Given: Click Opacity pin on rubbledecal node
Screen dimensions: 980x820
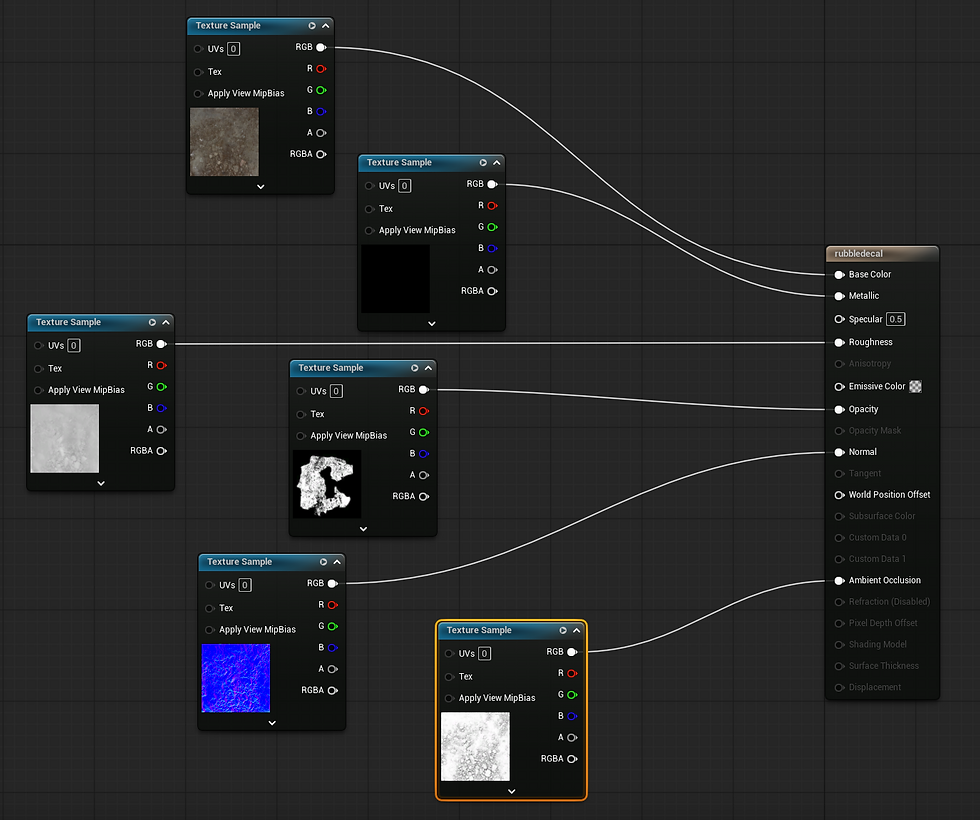Looking at the screenshot, I should click(x=839, y=410).
